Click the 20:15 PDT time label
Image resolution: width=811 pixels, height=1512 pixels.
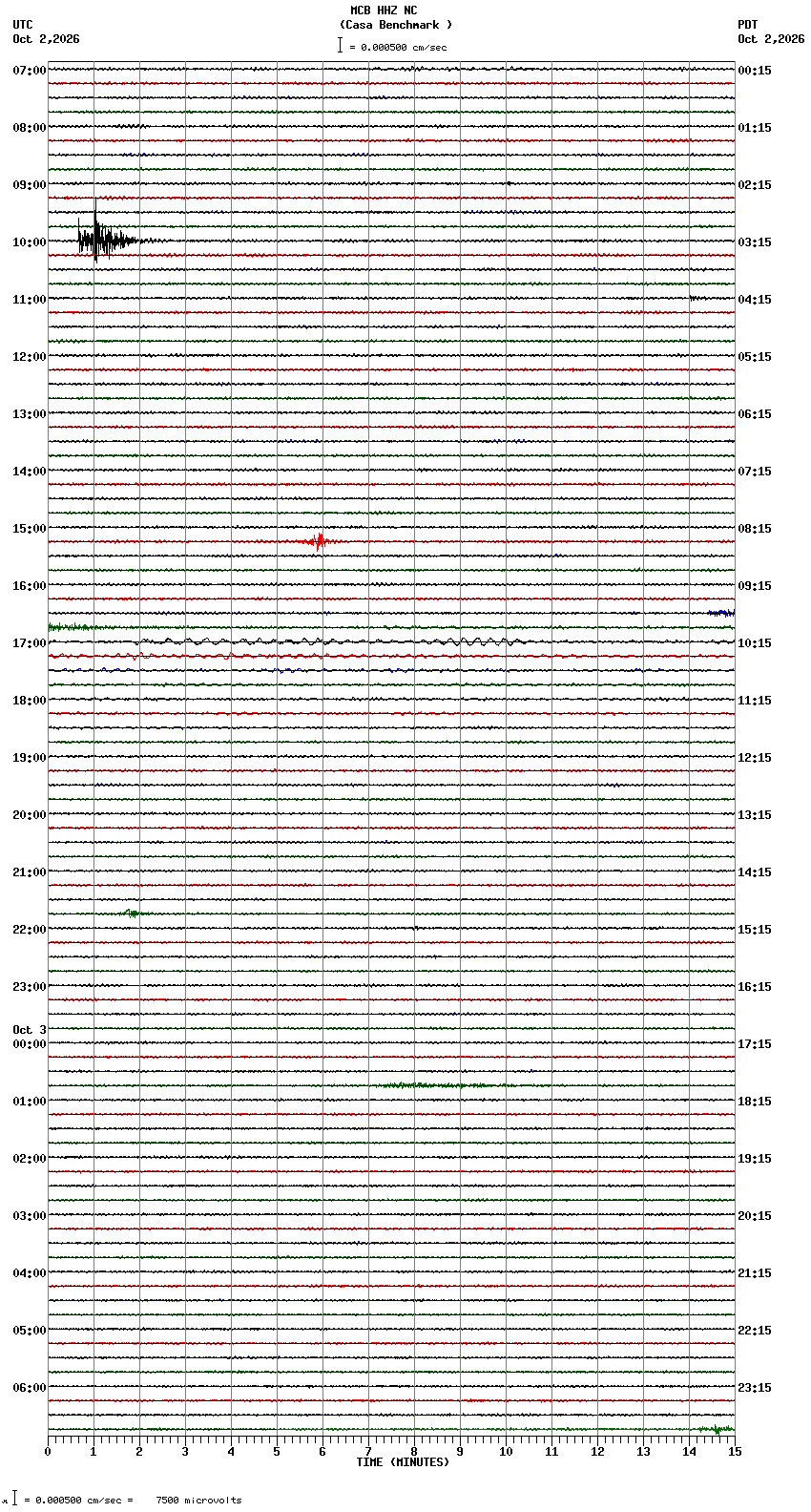tap(755, 1216)
